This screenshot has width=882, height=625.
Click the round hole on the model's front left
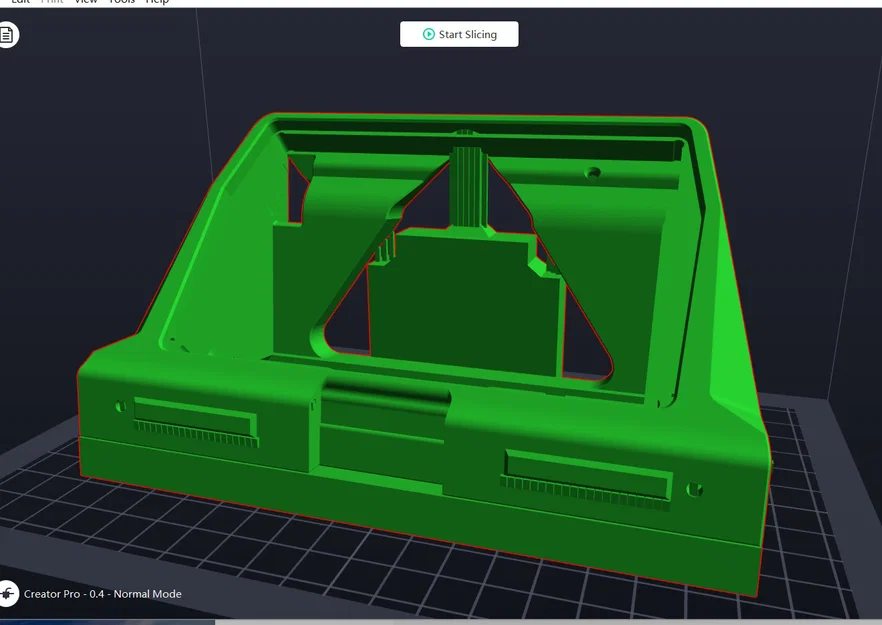[x=120, y=406]
